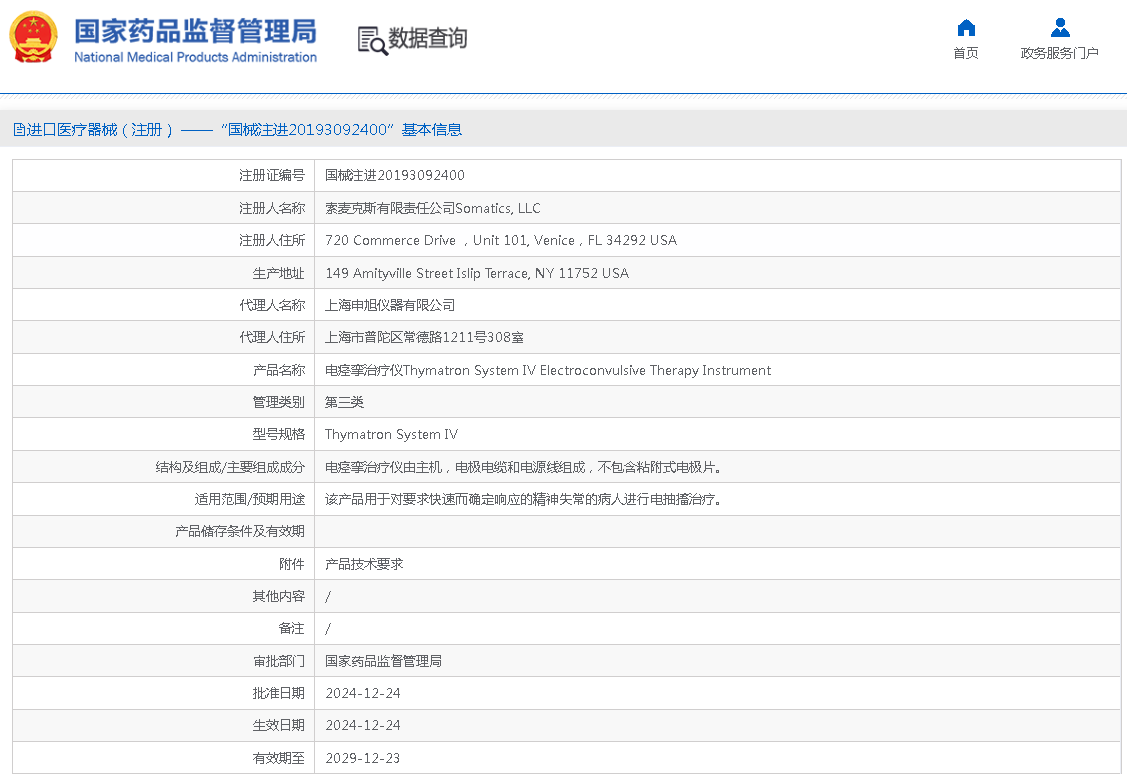
Task: Click the Thymatron System IV model value
Action: (x=391, y=434)
